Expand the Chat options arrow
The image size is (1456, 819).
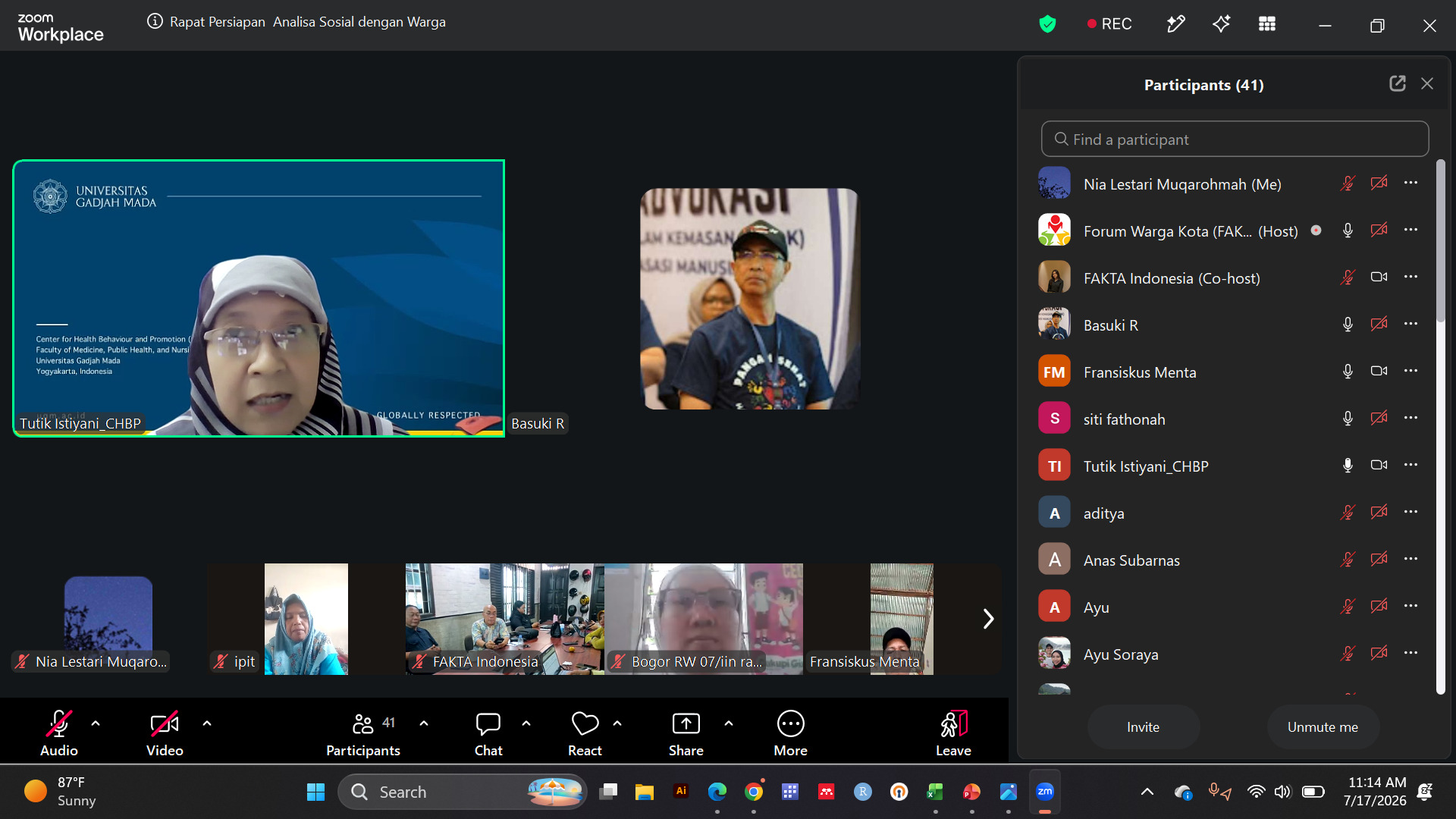tap(526, 723)
